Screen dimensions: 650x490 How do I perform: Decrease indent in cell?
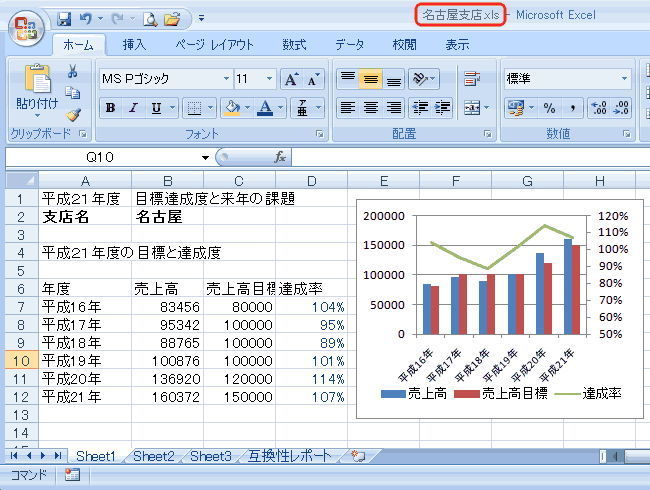coord(420,109)
